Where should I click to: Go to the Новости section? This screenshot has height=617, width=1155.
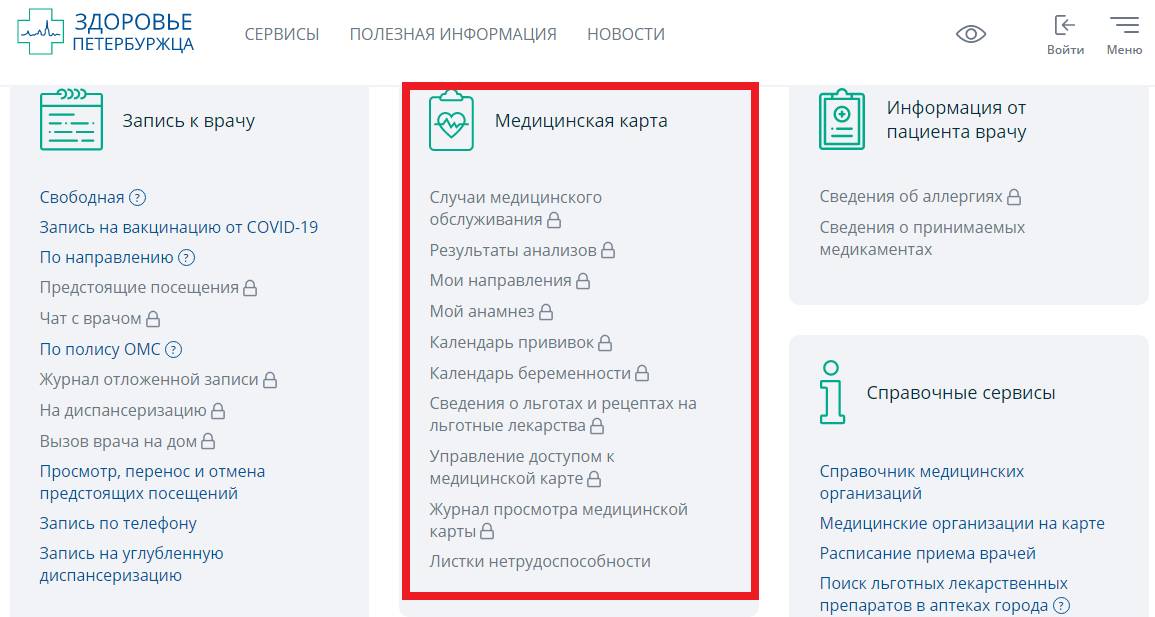625,34
